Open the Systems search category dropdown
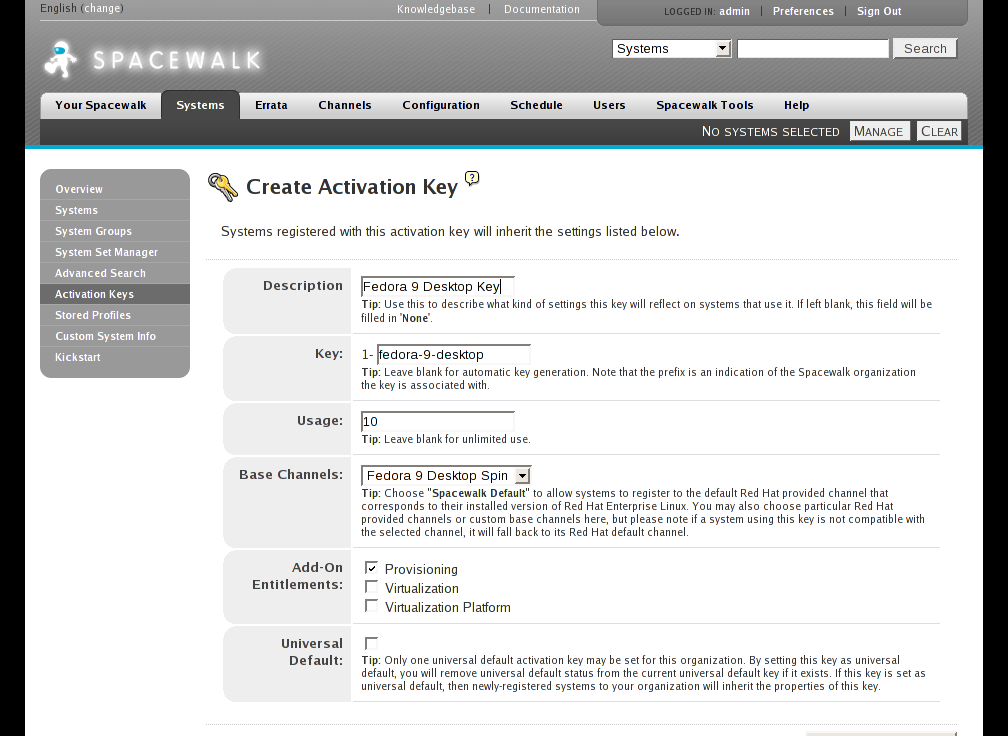This screenshot has width=1008, height=736. pos(672,49)
